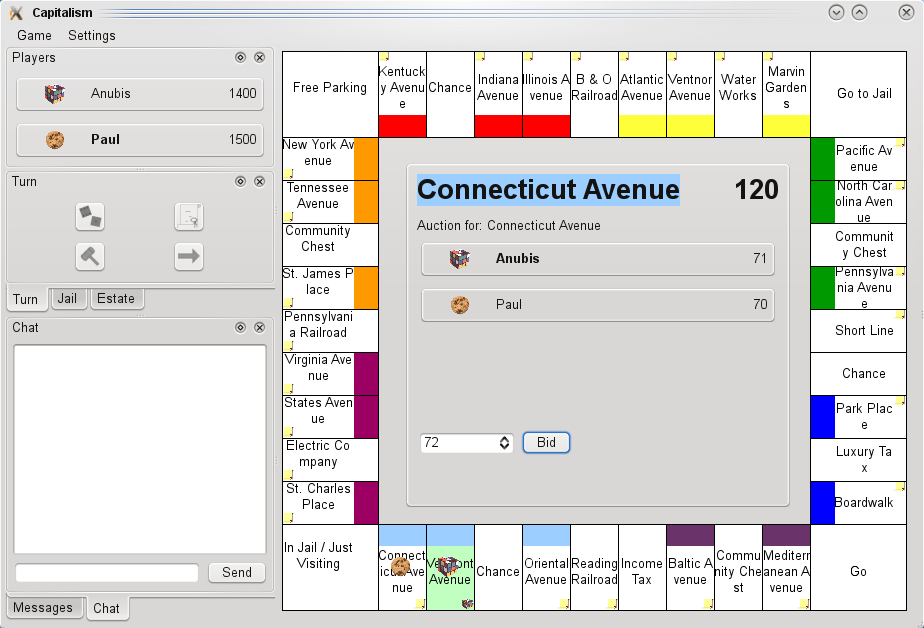Select the Park Place square
Viewport: 924px width, 628px height.
click(x=859, y=417)
